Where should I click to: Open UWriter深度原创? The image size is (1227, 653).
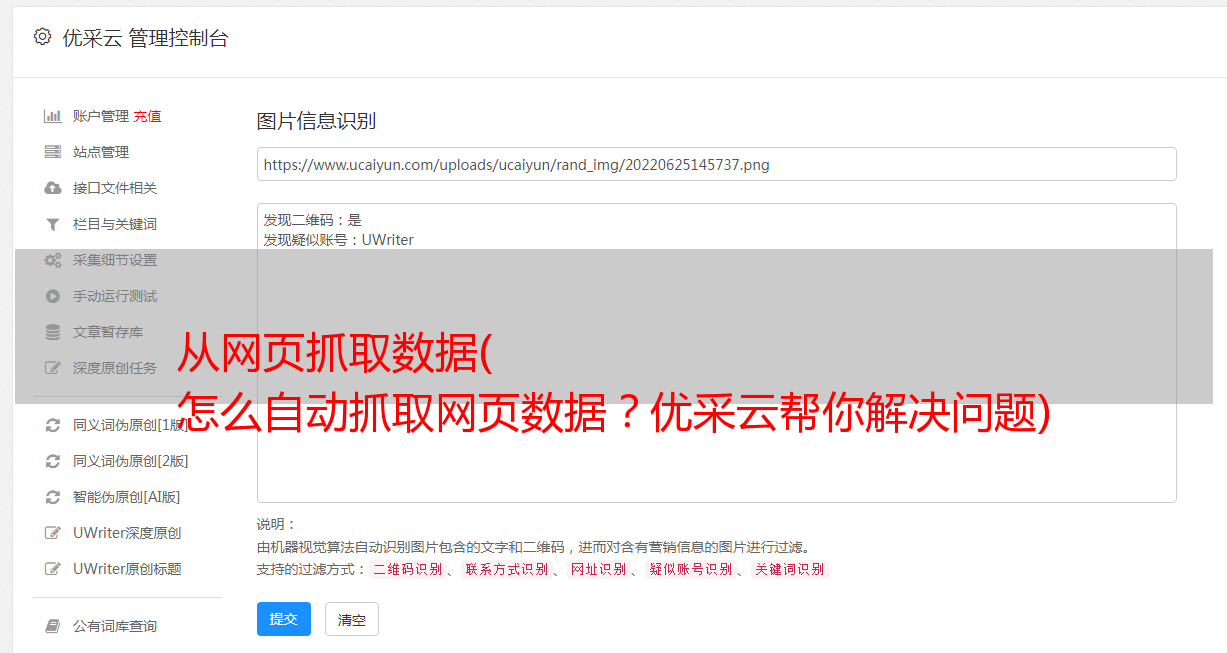[127, 533]
